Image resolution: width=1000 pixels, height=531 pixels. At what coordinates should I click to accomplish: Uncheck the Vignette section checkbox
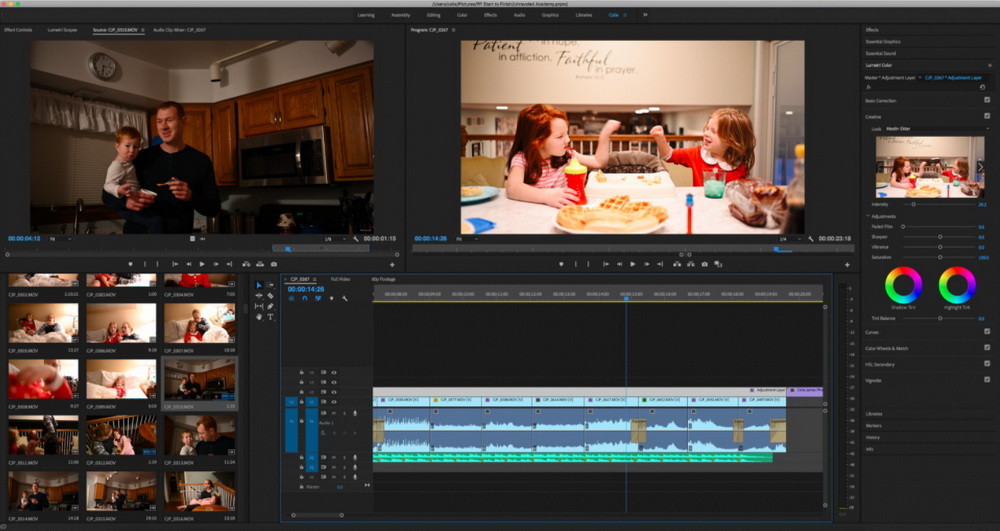pos(987,380)
